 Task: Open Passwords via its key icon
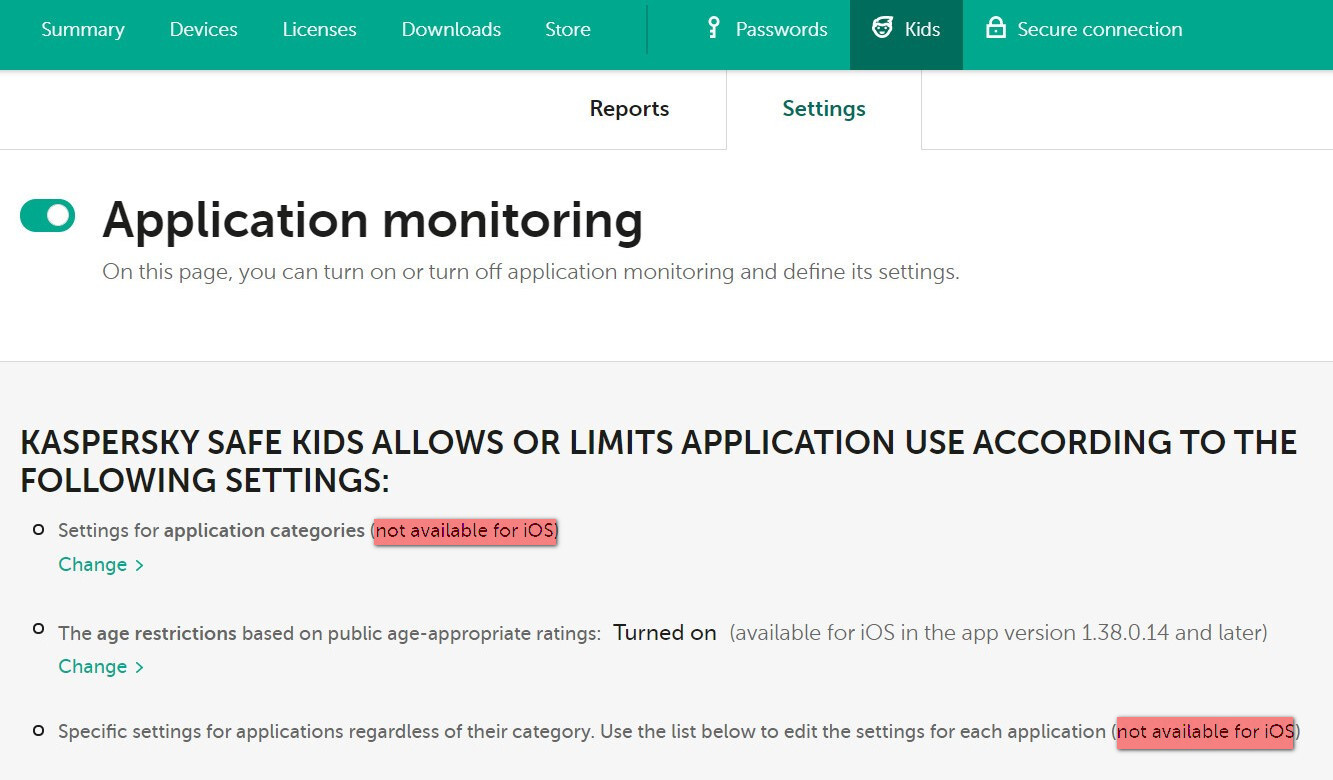pos(713,28)
